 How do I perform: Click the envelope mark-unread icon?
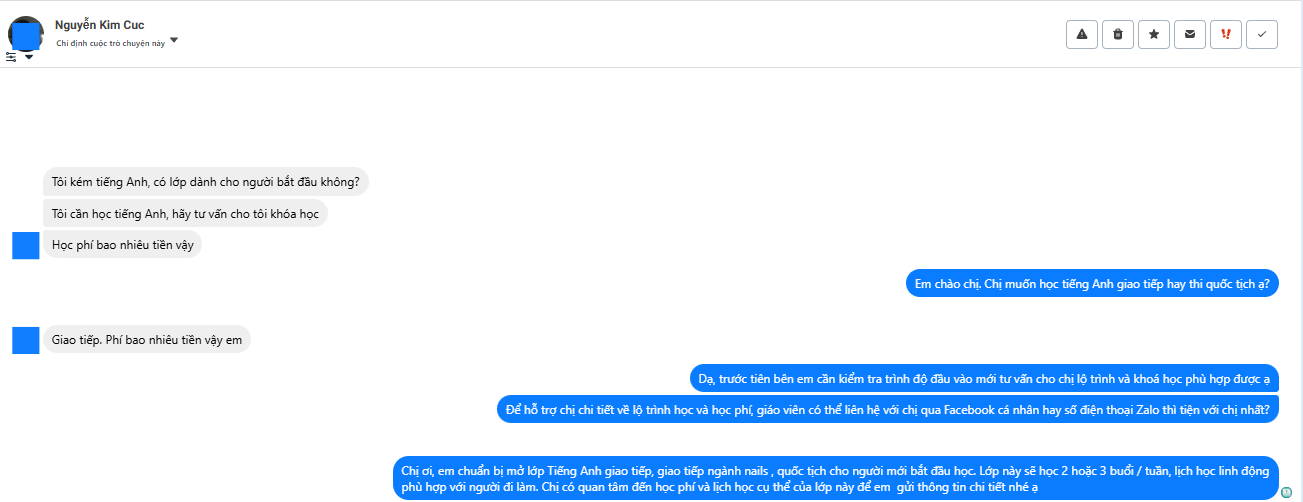point(1190,34)
